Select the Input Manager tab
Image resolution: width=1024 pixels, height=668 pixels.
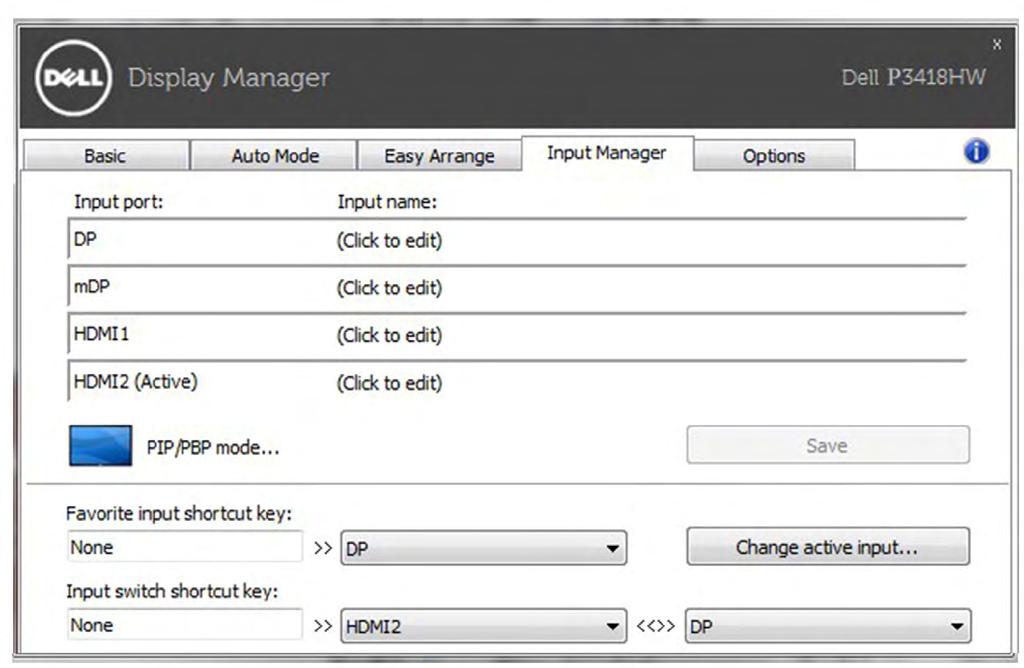click(x=607, y=153)
